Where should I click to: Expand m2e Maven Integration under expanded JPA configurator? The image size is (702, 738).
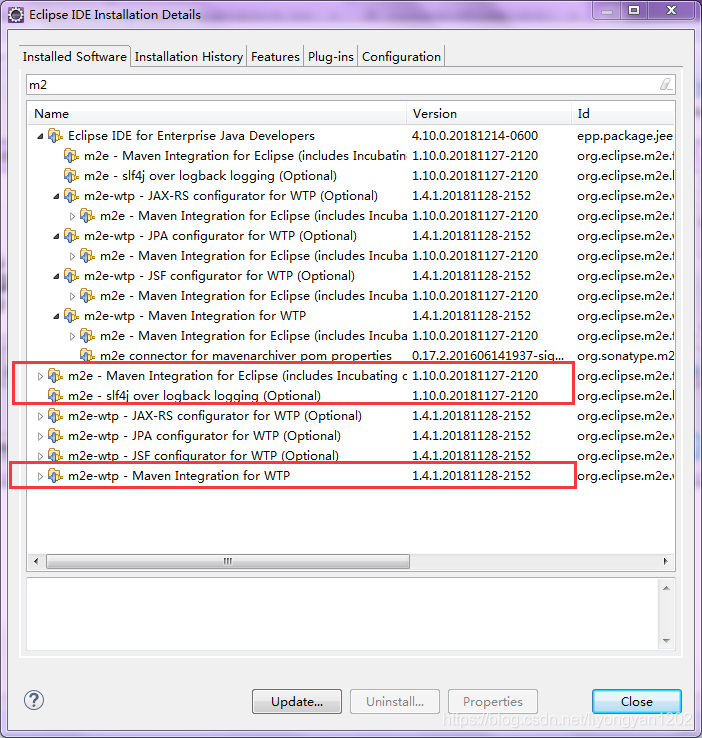pos(72,256)
